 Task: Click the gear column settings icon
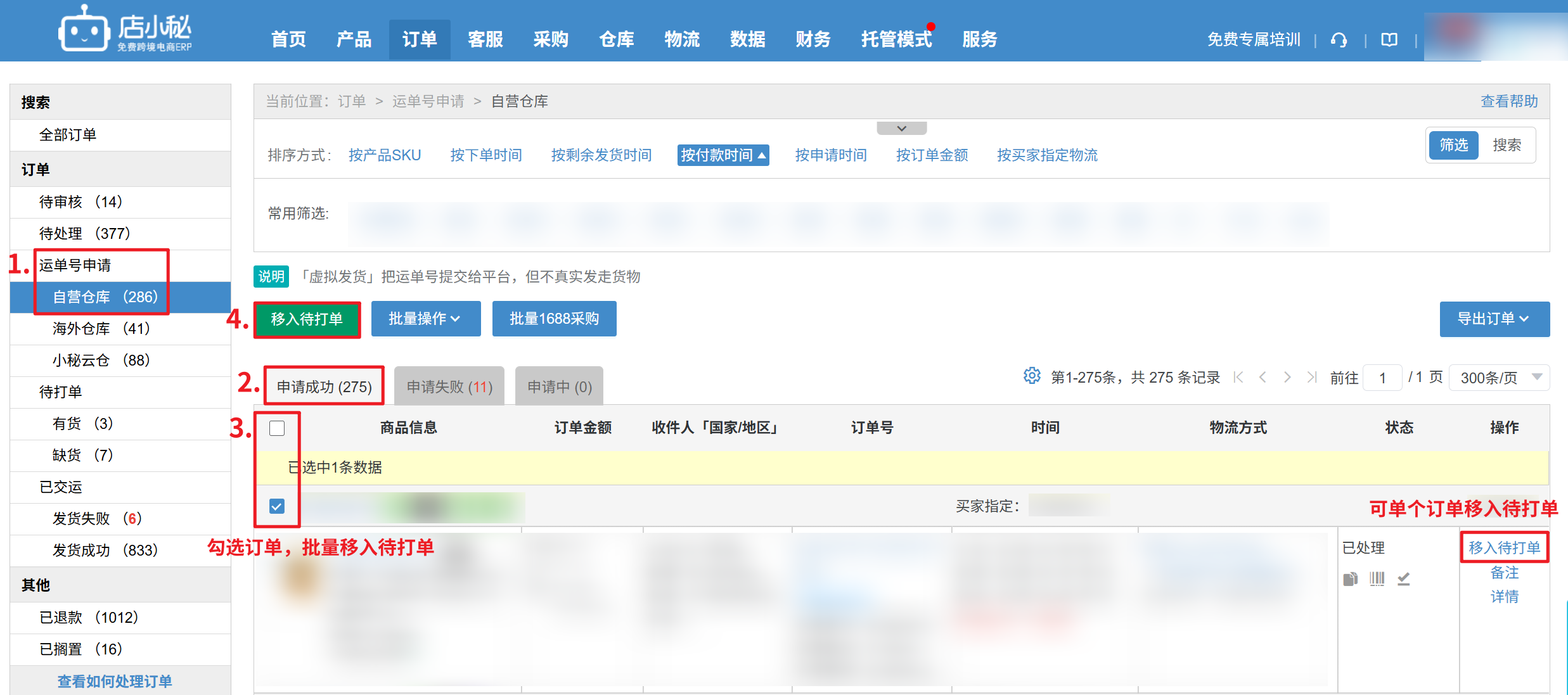[x=1031, y=376]
